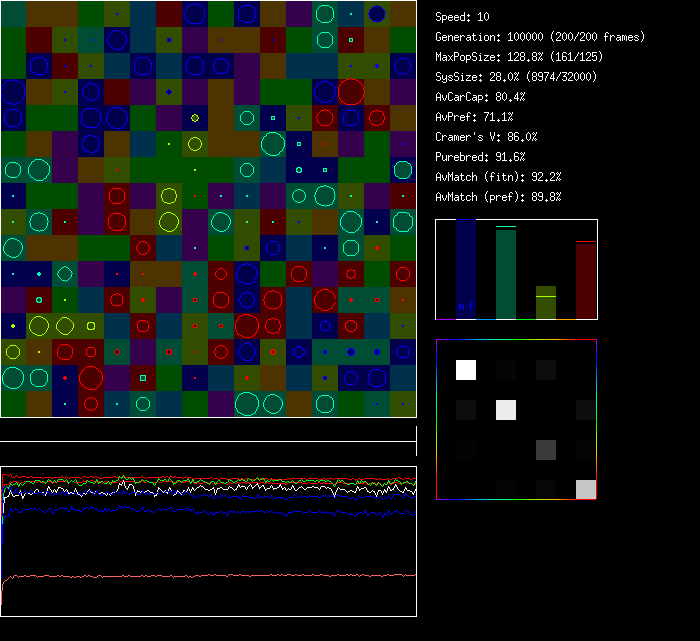Click the light gray square in matrix bottom-right corner
This screenshot has height=641, width=700.
pyautogui.click(x=585, y=489)
